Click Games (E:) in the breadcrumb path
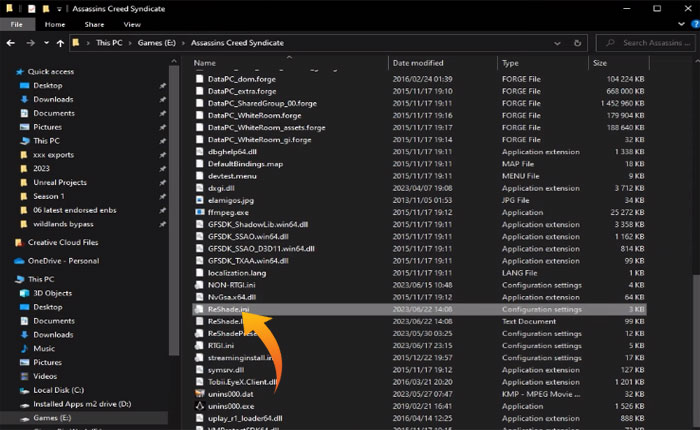 click(158, 43)
